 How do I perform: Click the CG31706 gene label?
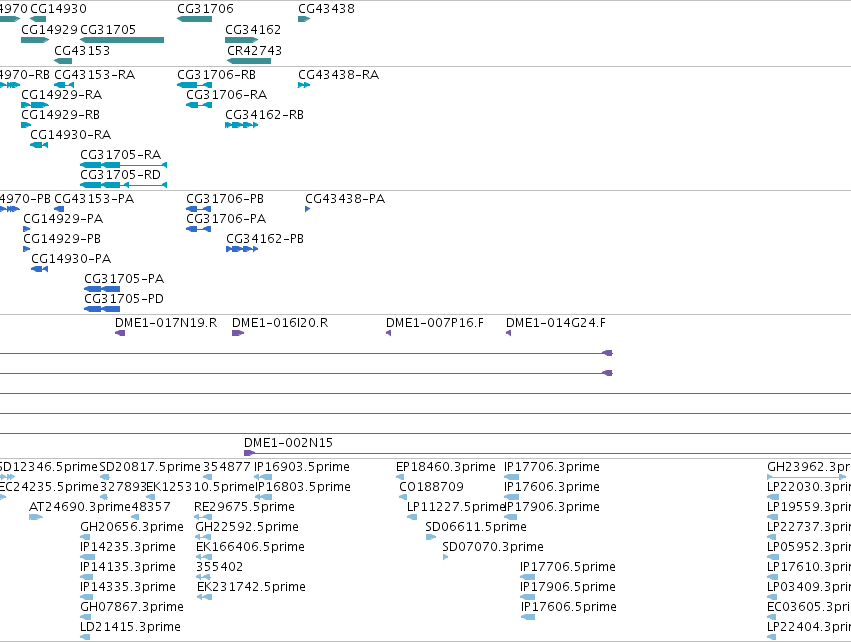pyautogui.click(x=205, y=9)
